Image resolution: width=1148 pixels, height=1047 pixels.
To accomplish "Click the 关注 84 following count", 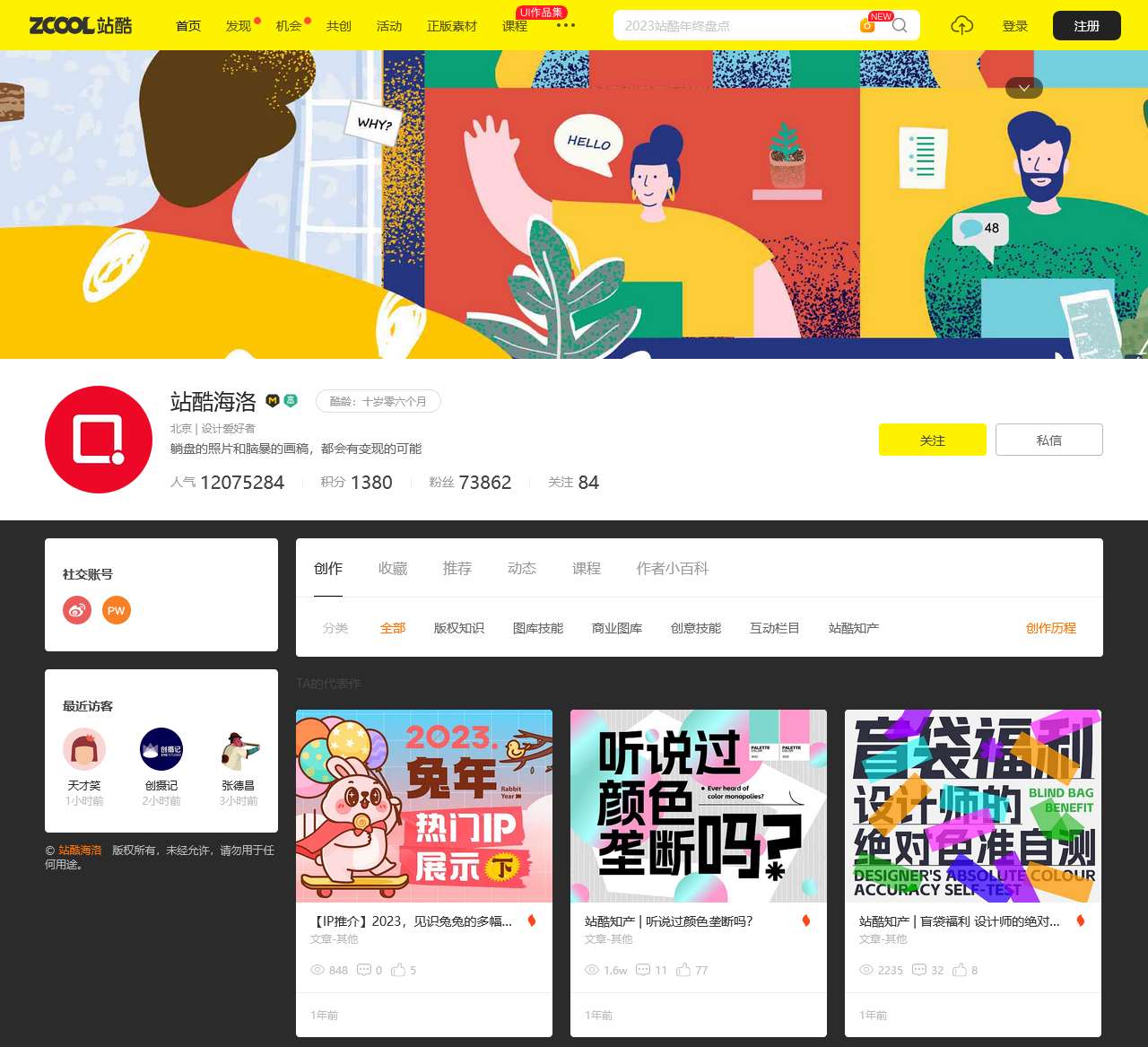I will click(x=574, y=482).
